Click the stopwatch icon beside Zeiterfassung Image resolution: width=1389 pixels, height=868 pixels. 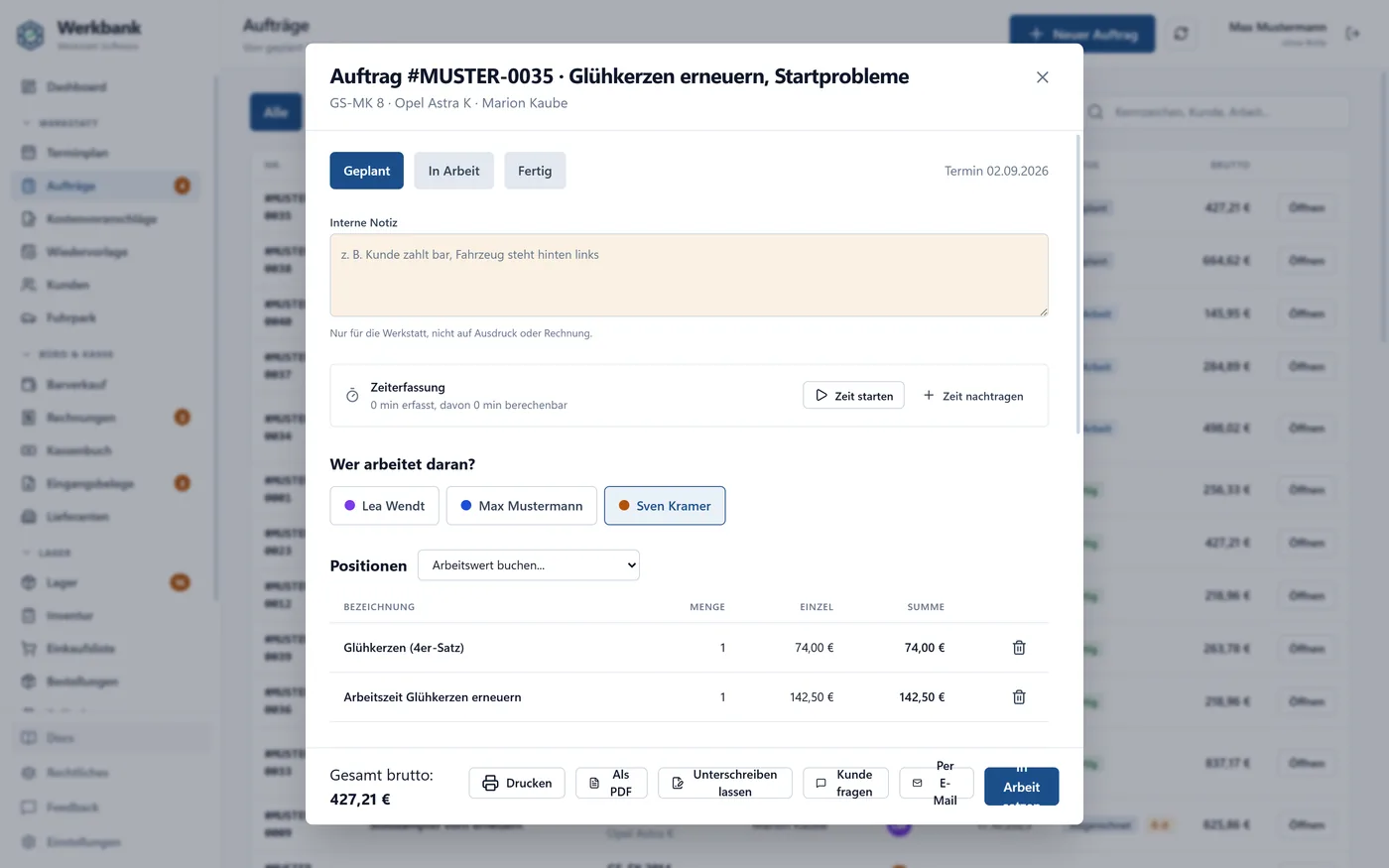352,396
